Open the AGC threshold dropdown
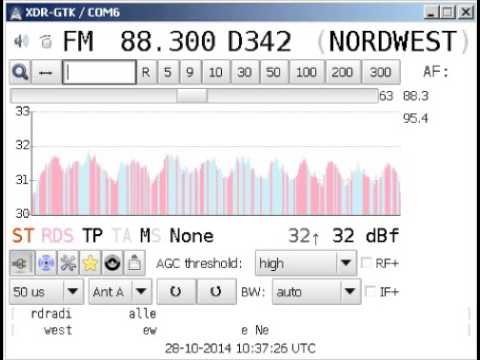 coord(306,263)
